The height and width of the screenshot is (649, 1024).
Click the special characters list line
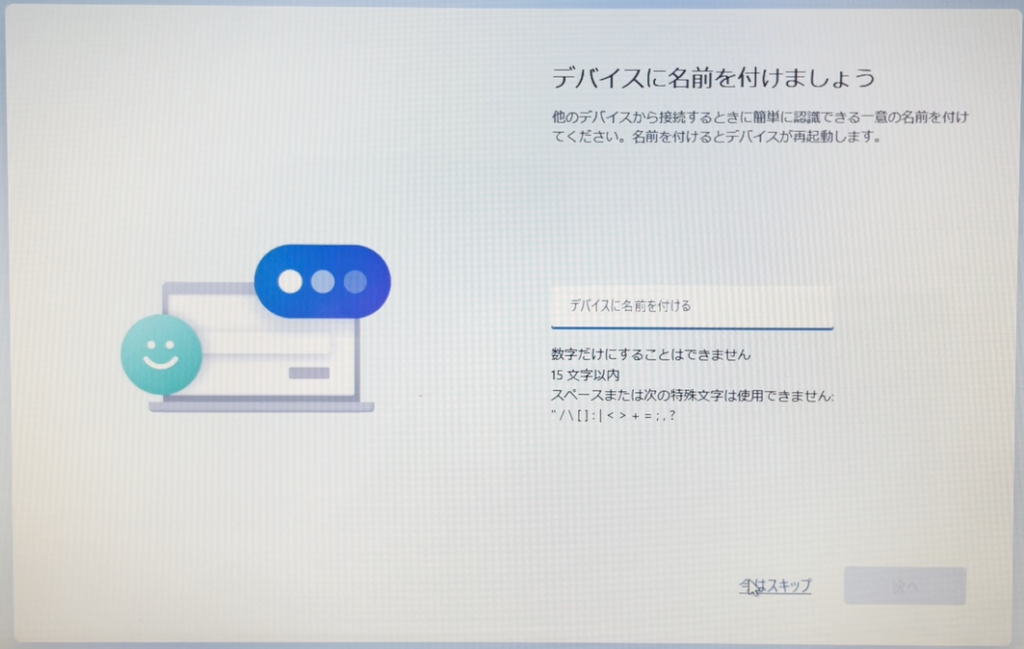pos(613,415)
